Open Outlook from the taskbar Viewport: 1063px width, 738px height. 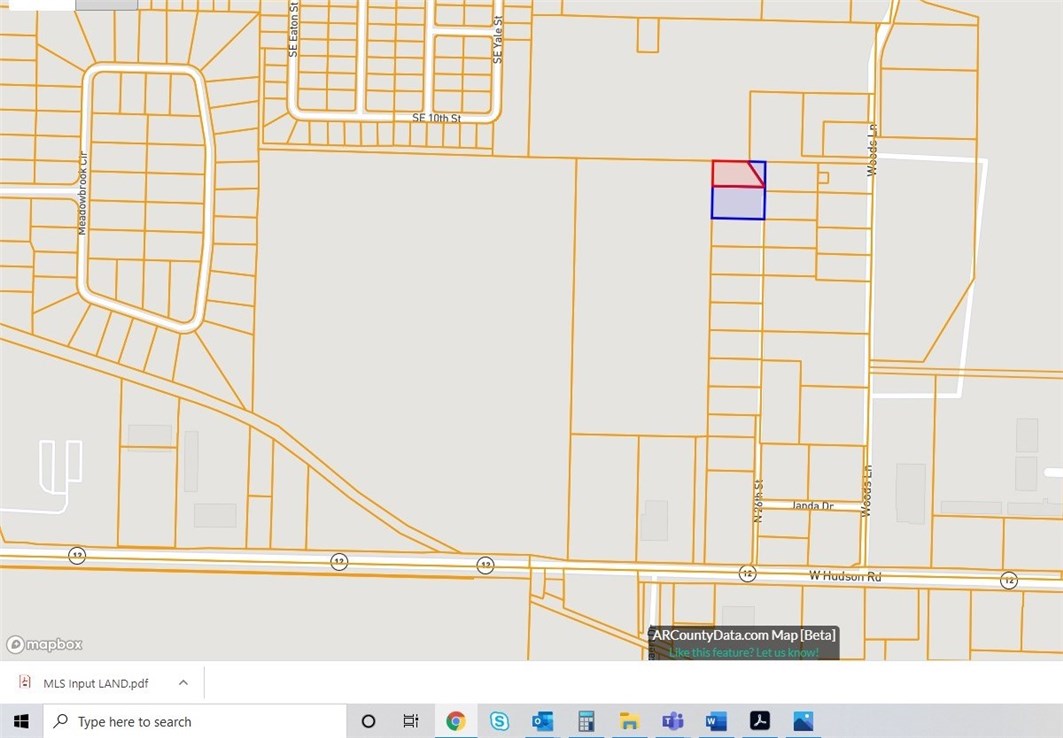[x=543, y=721]
